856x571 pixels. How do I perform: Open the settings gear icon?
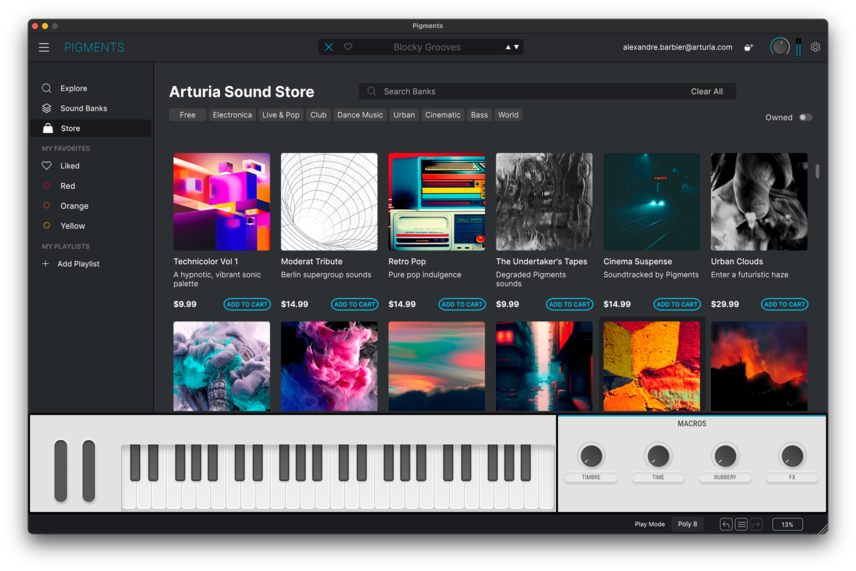815,47
